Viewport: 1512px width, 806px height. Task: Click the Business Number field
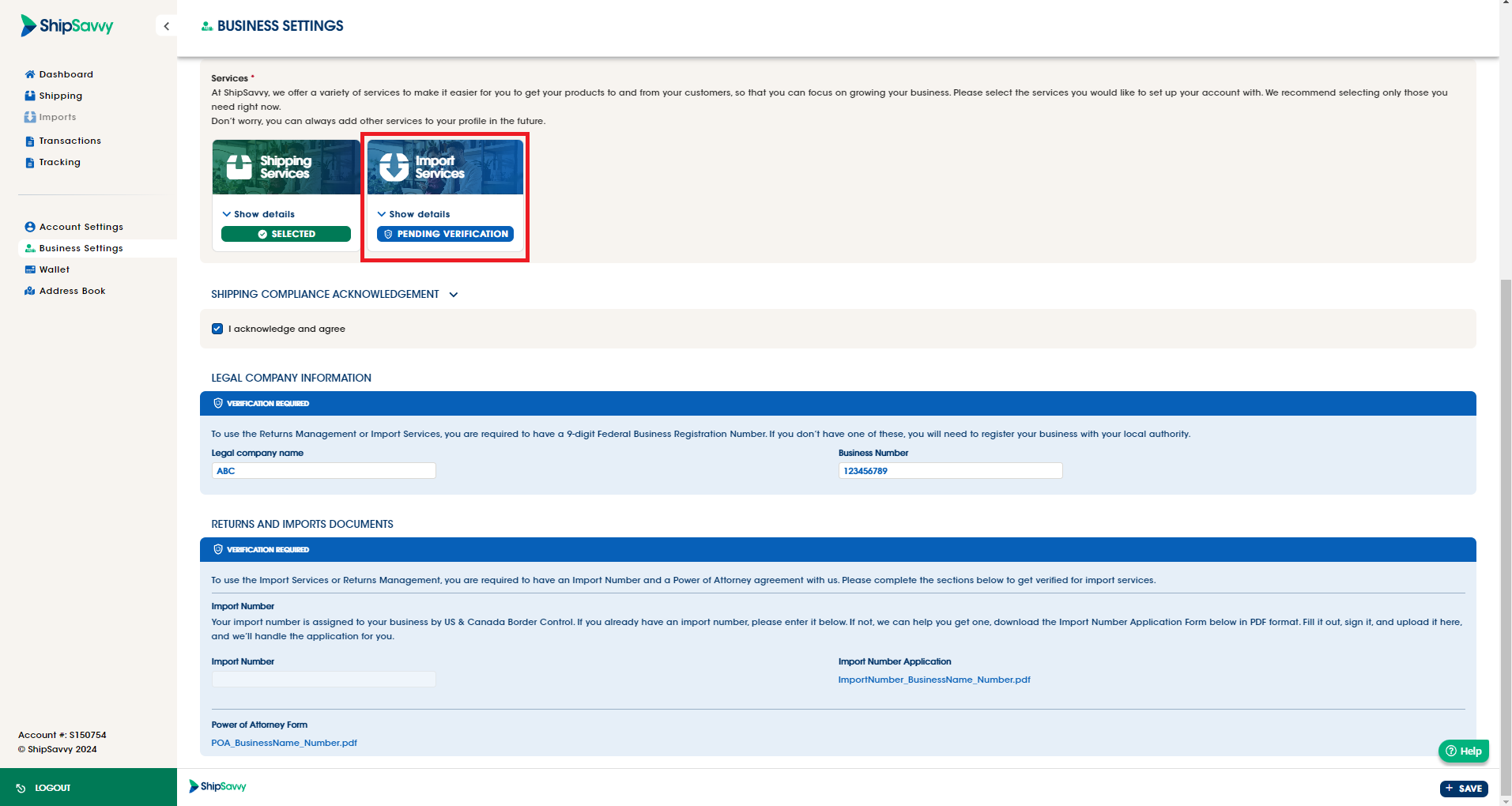click(950, 471)
